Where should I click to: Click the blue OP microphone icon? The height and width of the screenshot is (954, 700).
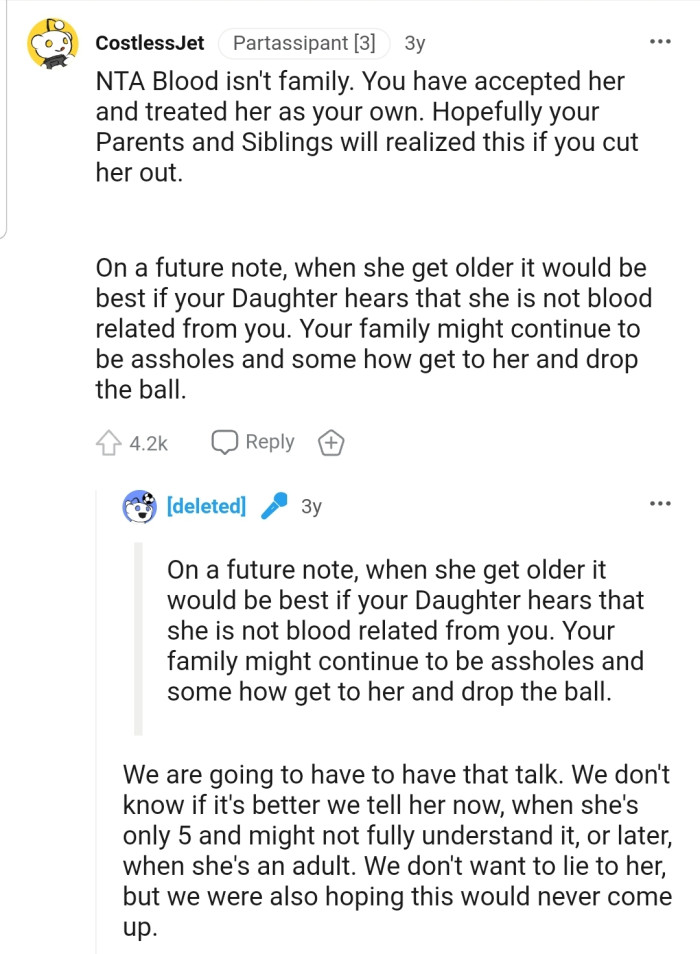tap(273, 507)
